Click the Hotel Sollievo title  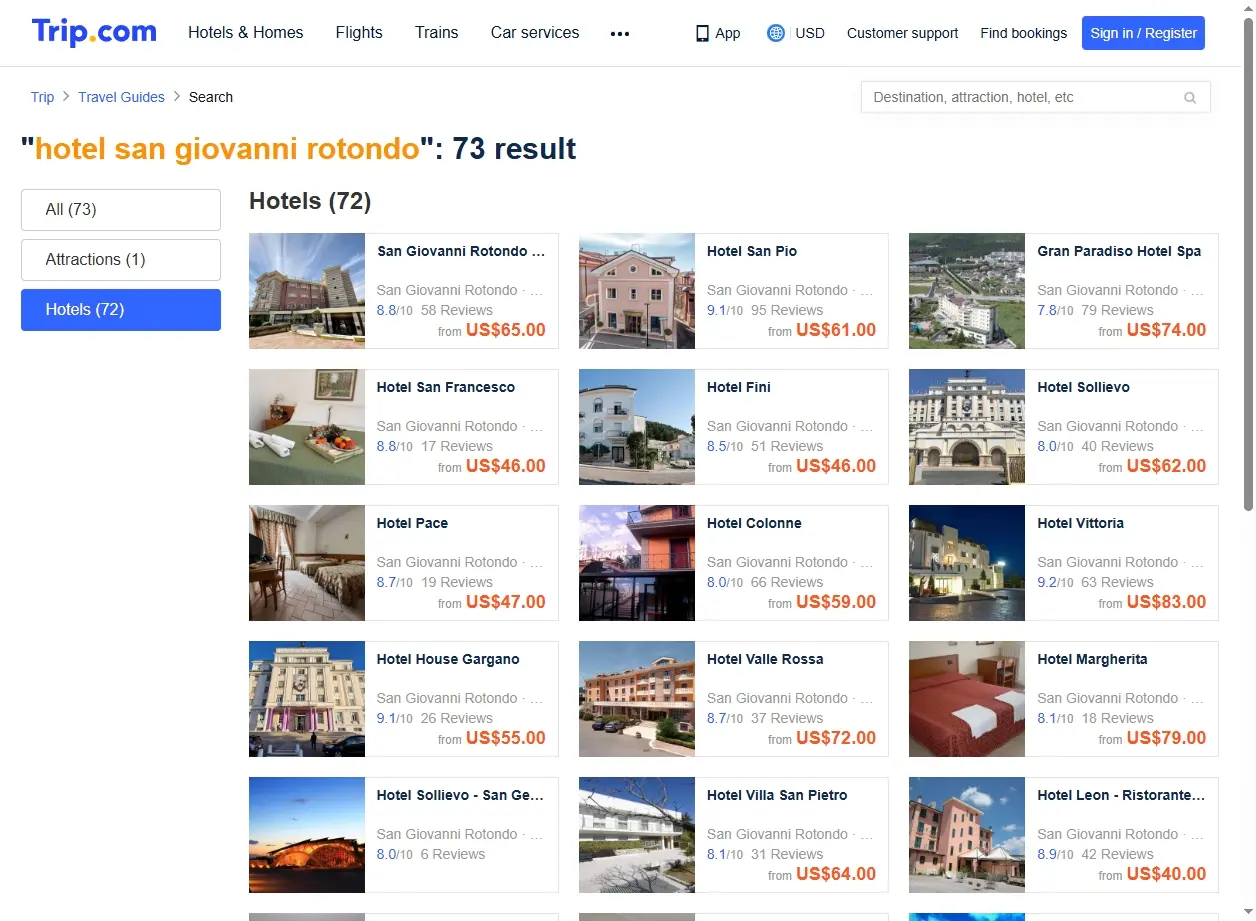tap(1083, 387)
